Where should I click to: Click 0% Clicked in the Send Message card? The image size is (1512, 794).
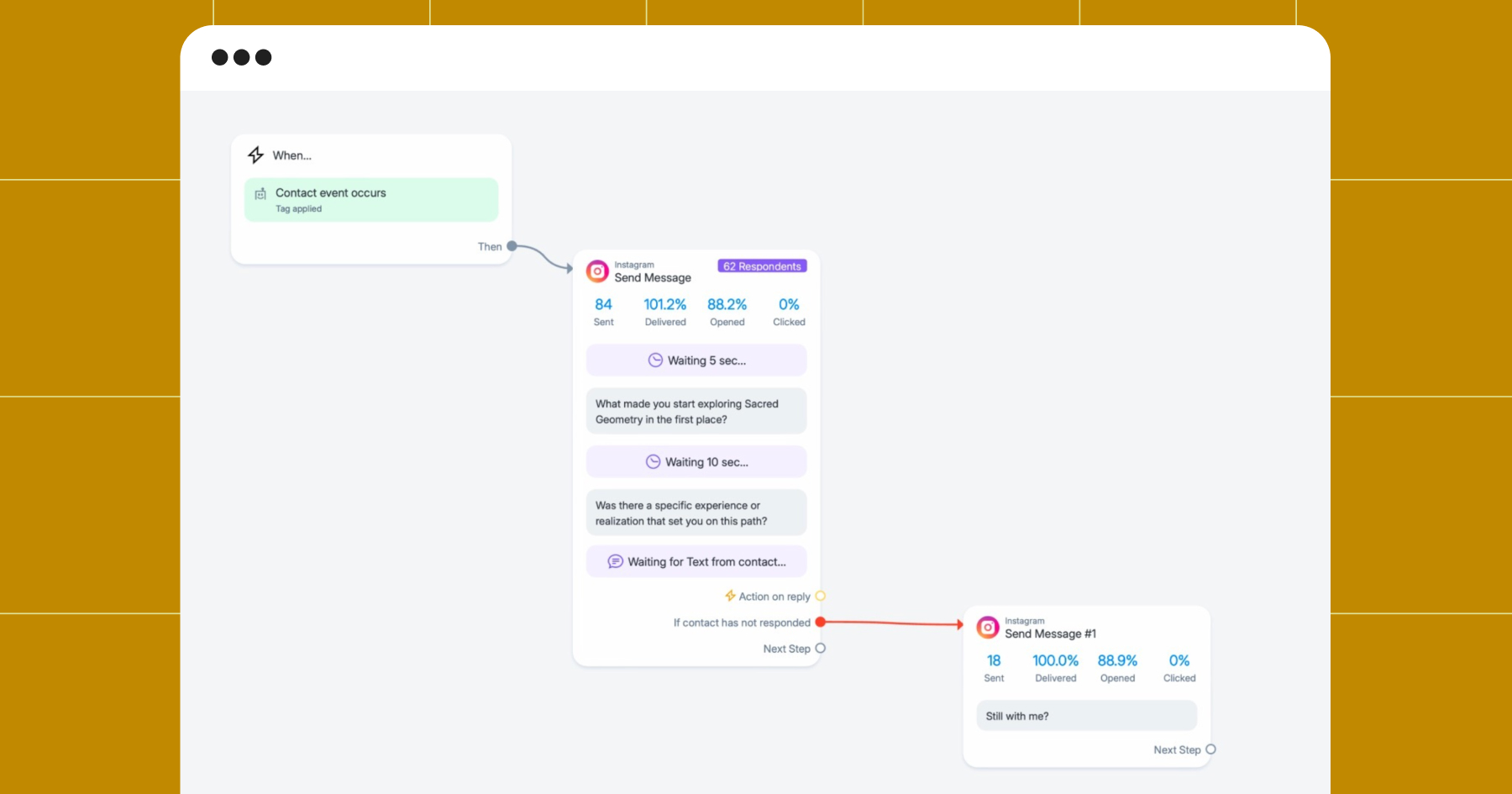click(x=789, y=312)
